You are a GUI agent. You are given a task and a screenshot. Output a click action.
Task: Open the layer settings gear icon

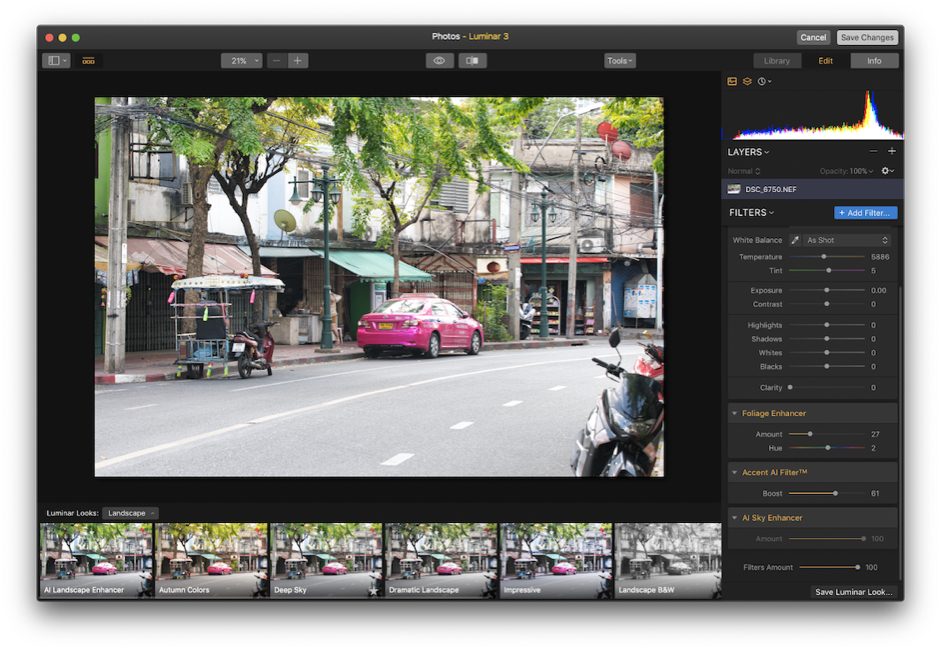pyautogui.click(x=888, y=171)
